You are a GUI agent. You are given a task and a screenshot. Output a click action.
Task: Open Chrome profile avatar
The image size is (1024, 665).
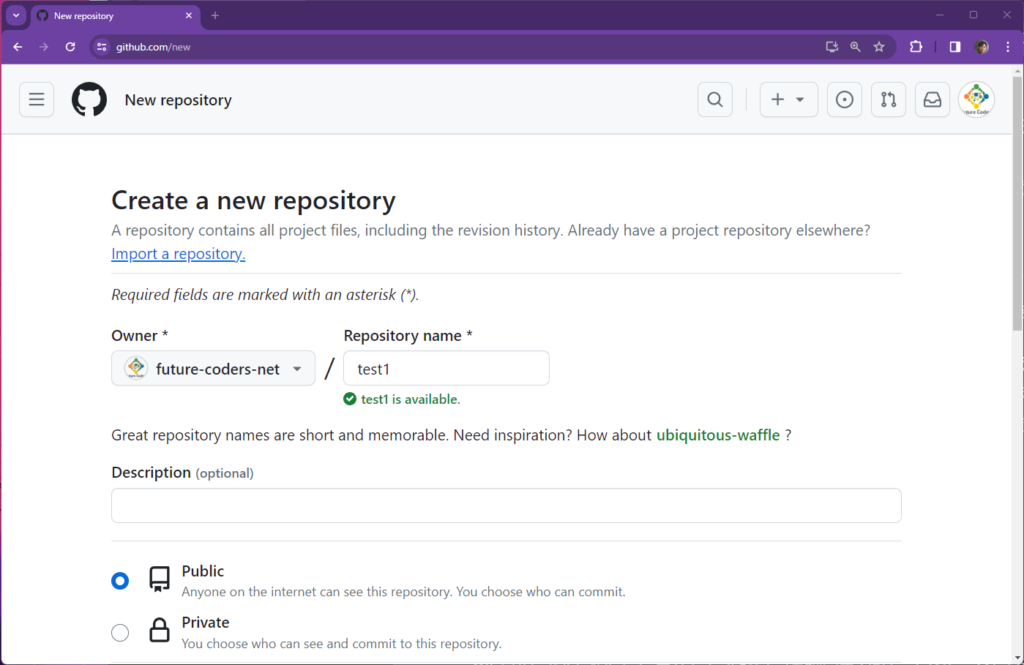coord(981,47)
